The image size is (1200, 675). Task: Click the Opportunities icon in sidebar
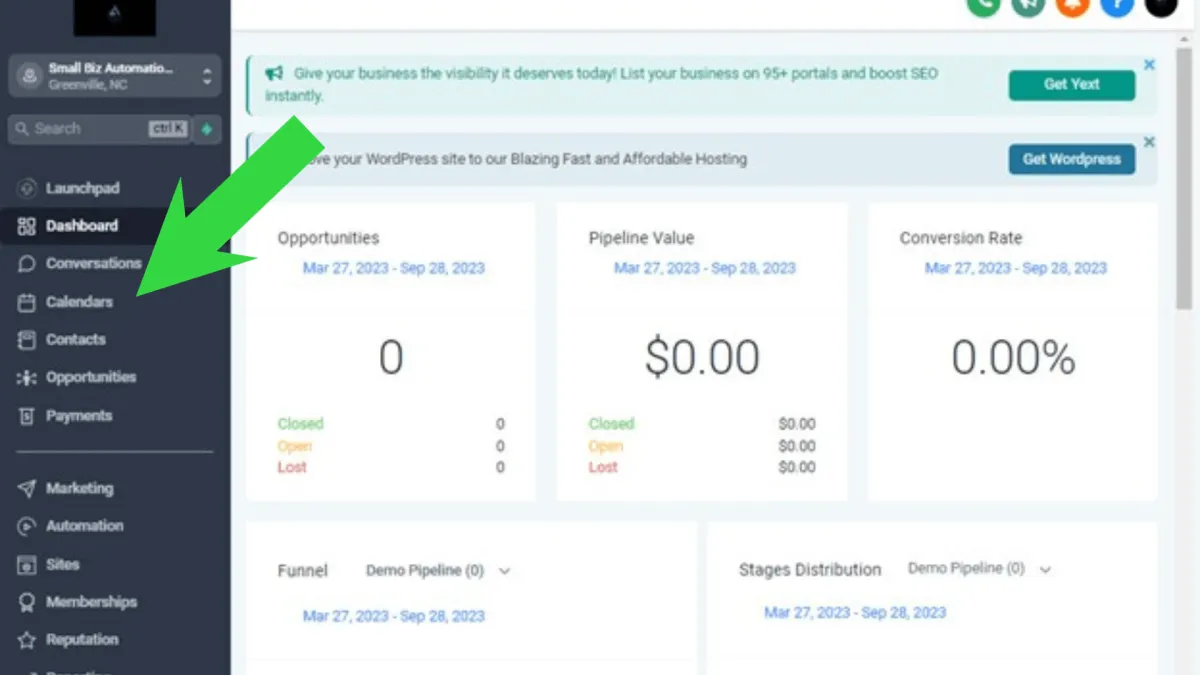(27, 378)
